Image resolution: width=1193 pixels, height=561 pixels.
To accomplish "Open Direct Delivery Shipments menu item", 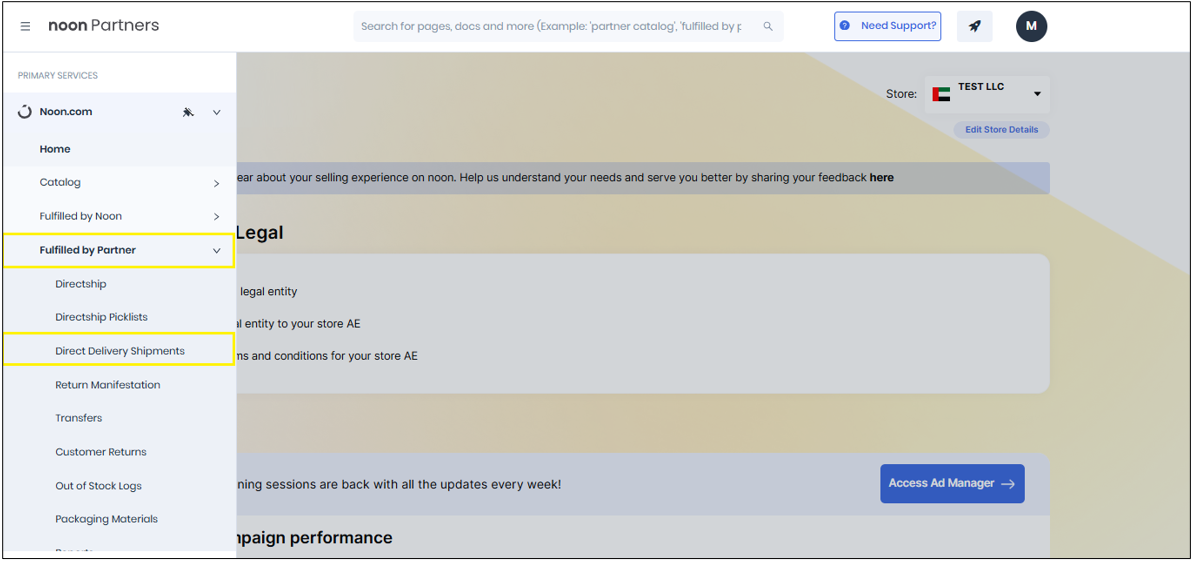I will [120, 351].
